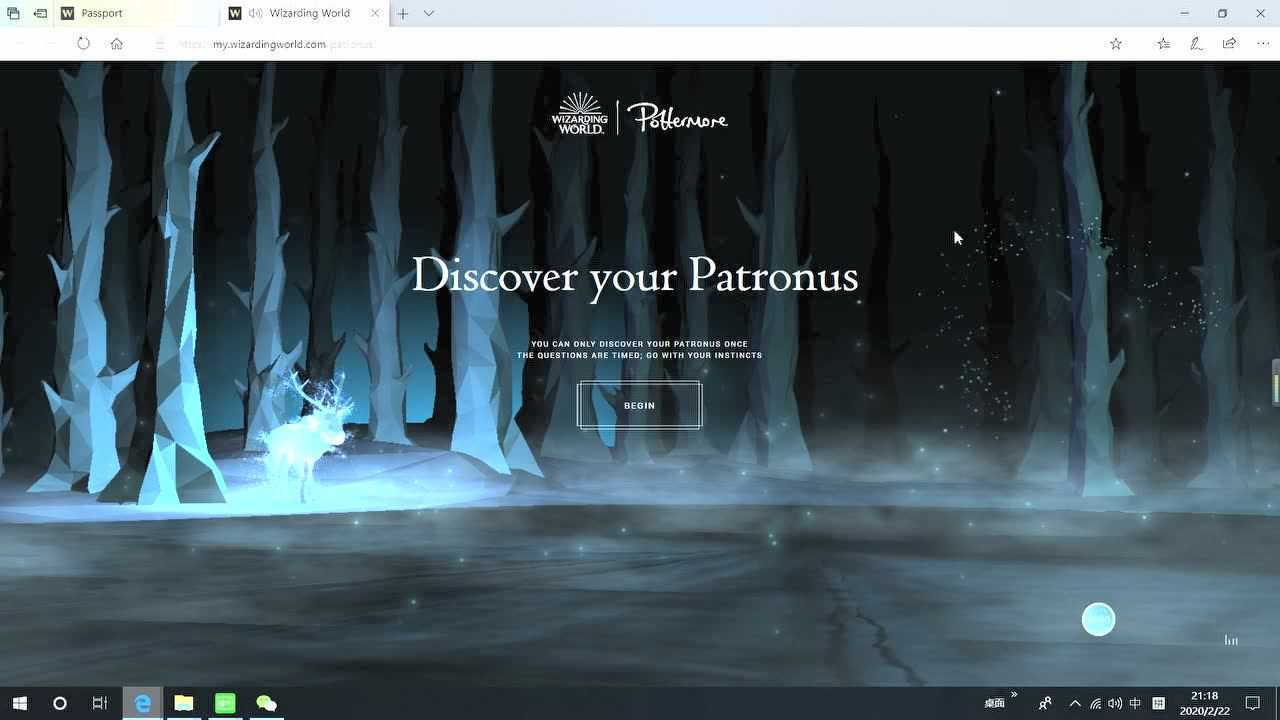Open the Windows Action Center notifications
Screen dimensions: 1280x720
pos(1253,703)
